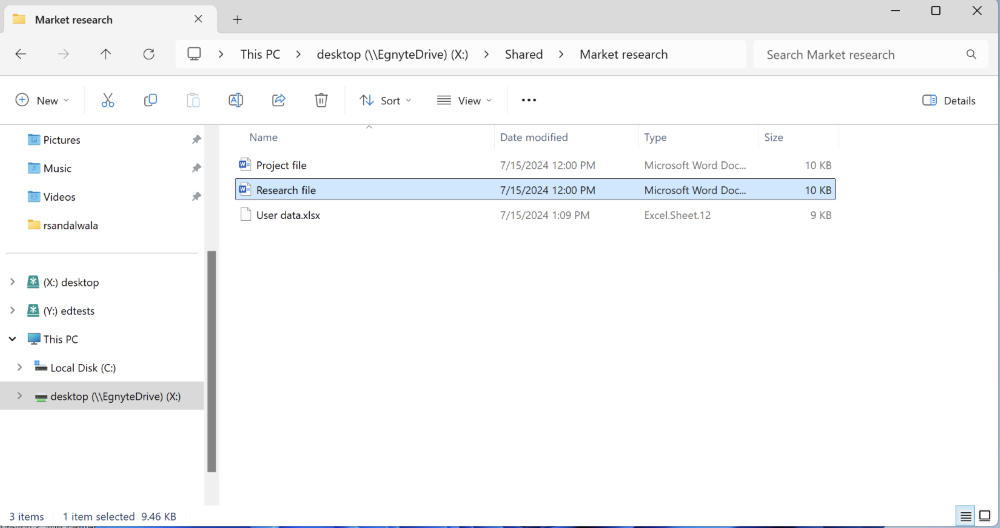Click the Copy icon in toolbar
The height and width of the screenshot is (528, 1000).
[150, 100]
